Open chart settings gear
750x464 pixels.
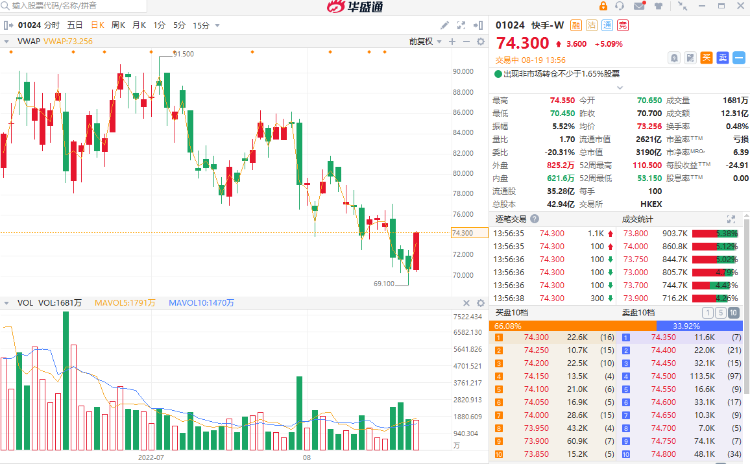click(483, 41)
